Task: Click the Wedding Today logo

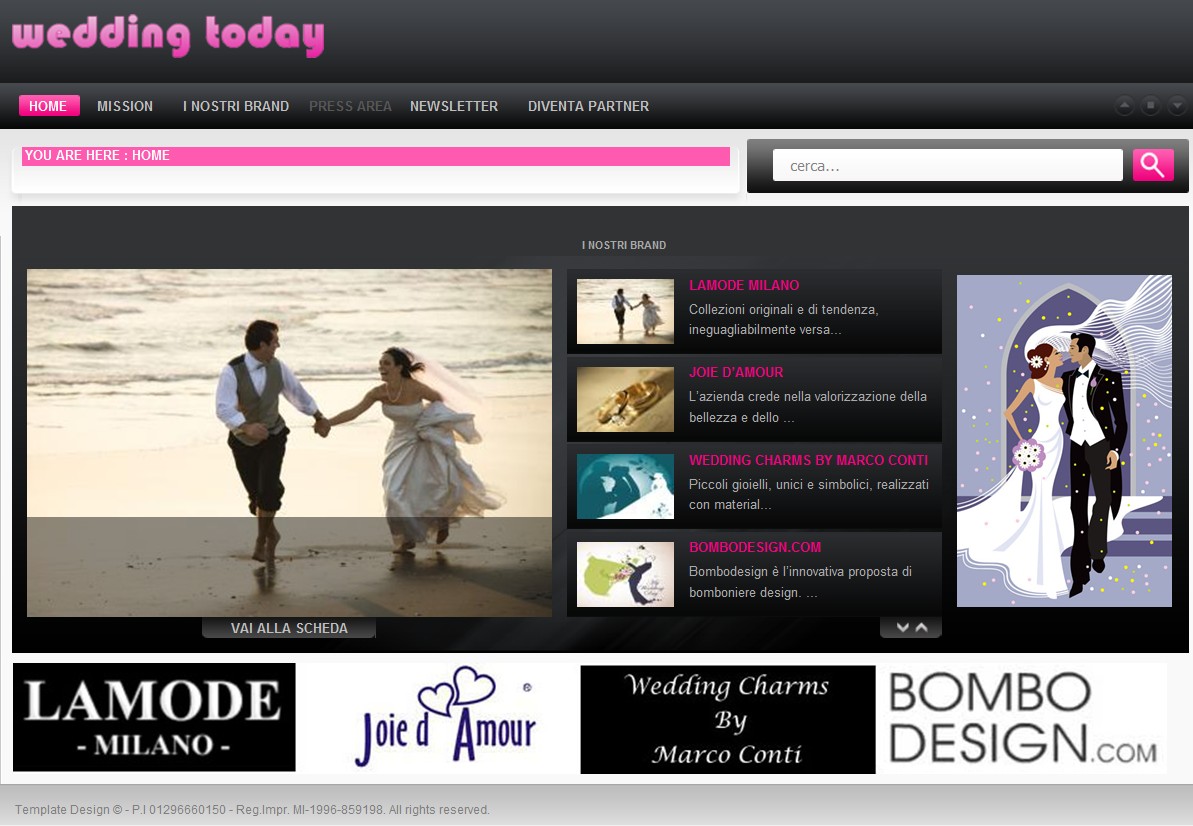Action: click(x=168, y=36)
